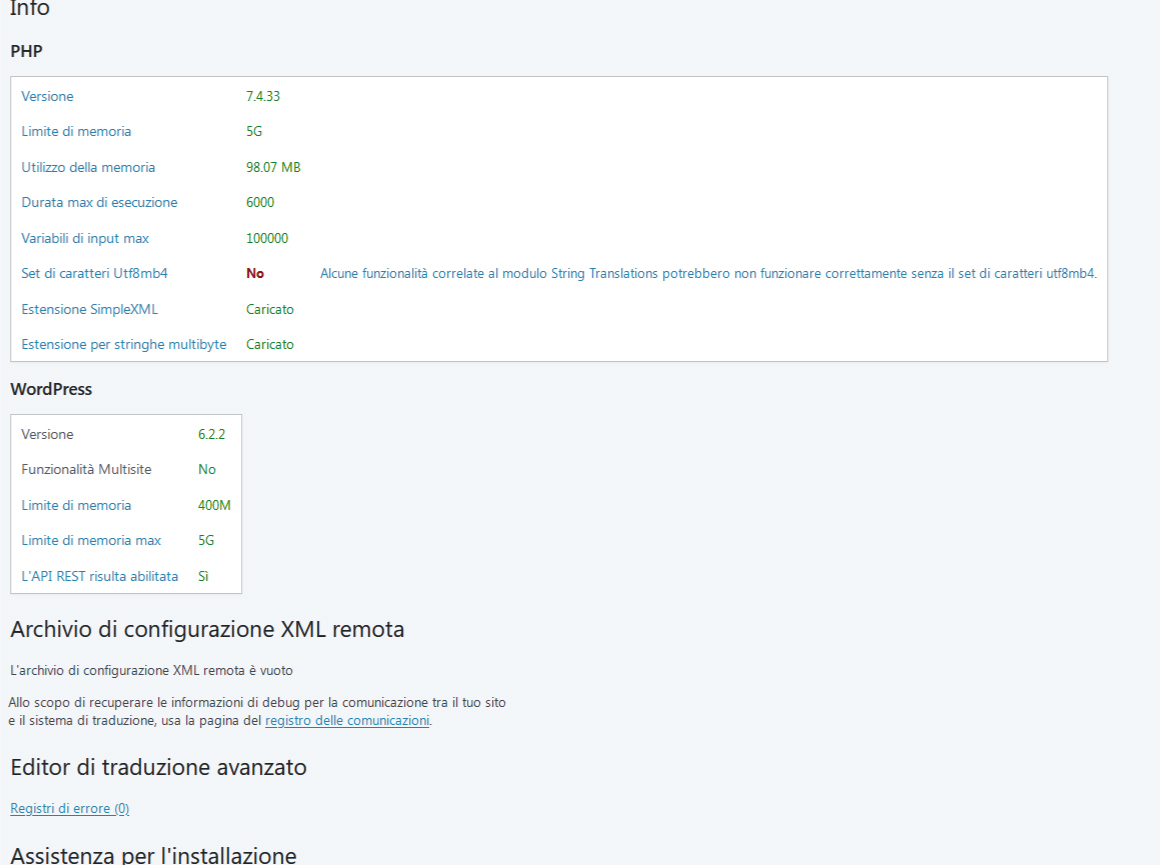
Task: Click 'Estensione per stringhe multibyte' label
Action: point(124,344)
